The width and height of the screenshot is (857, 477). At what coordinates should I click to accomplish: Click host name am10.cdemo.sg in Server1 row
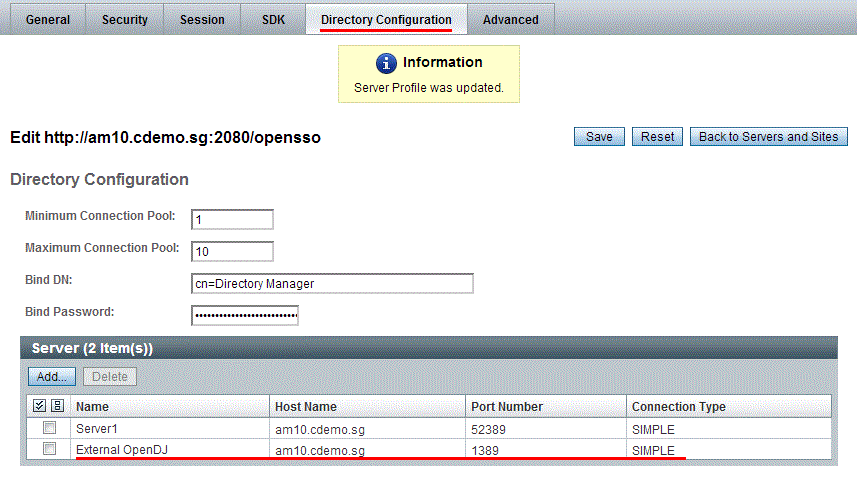pyautogui.click(x=320, y=429)
